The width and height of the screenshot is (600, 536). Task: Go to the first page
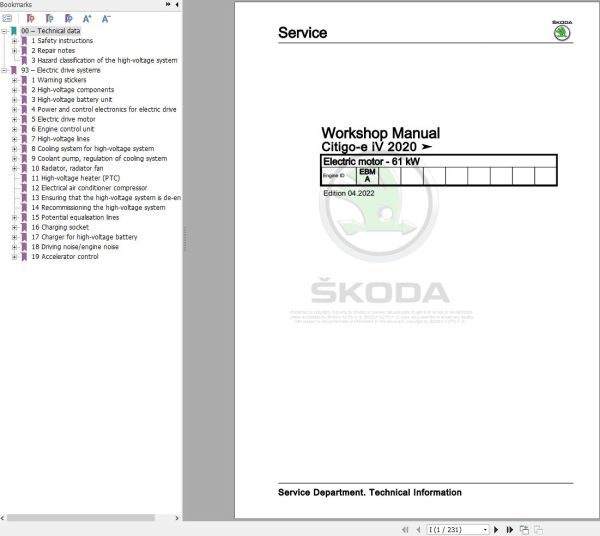coord(405,529)
